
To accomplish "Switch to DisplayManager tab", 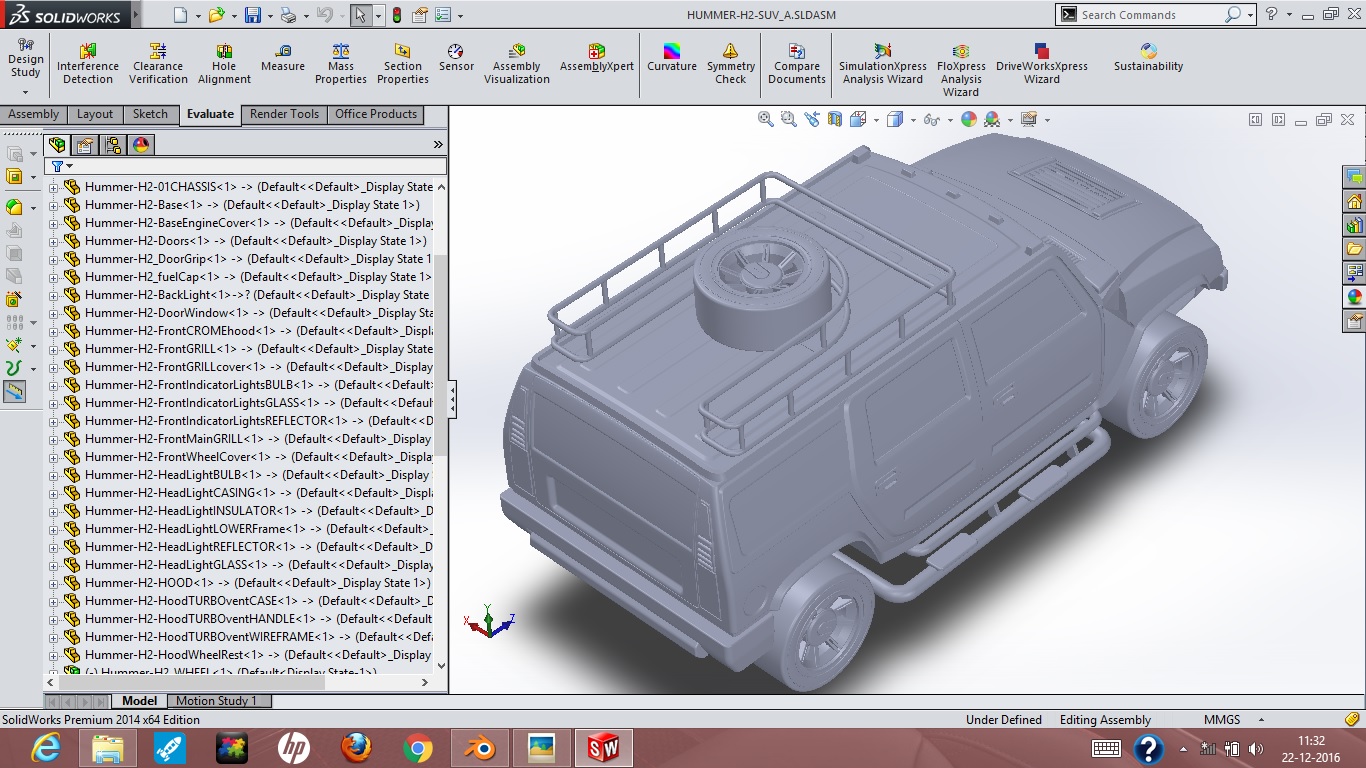I will 141,145.
